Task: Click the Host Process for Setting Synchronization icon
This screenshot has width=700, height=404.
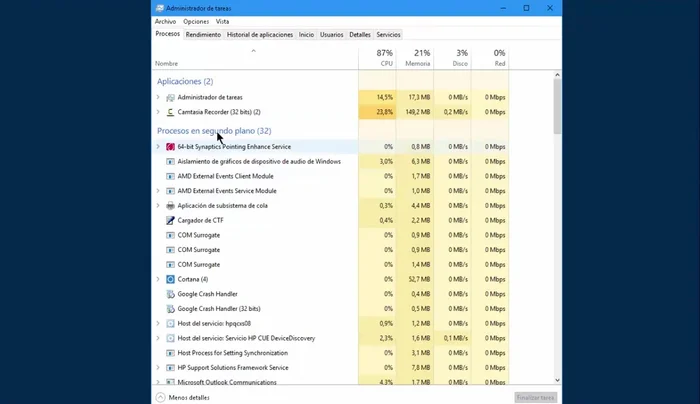Action: click(170, 353)
